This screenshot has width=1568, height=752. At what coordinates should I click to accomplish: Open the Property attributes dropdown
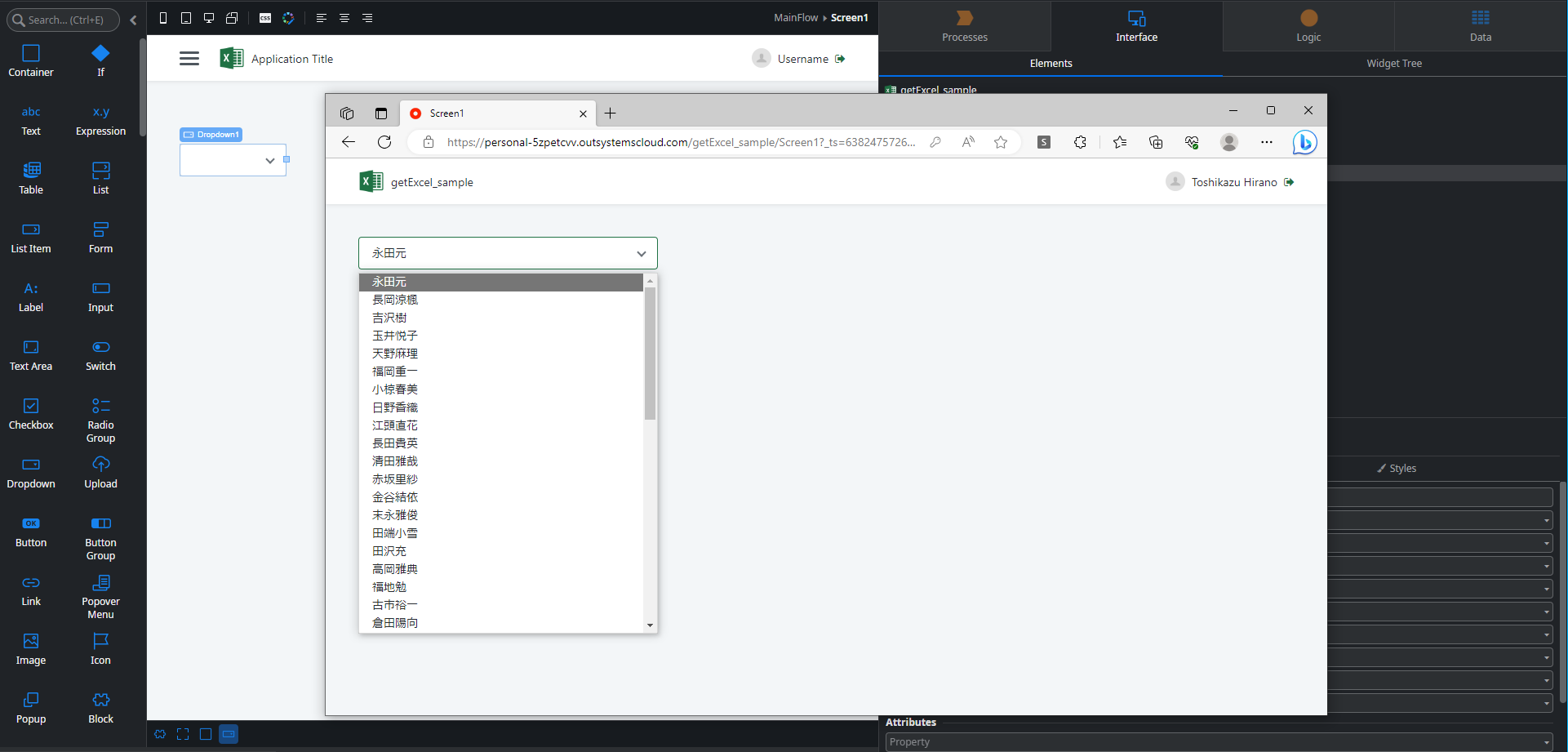pyautogui.click(x=1219, y=741)
